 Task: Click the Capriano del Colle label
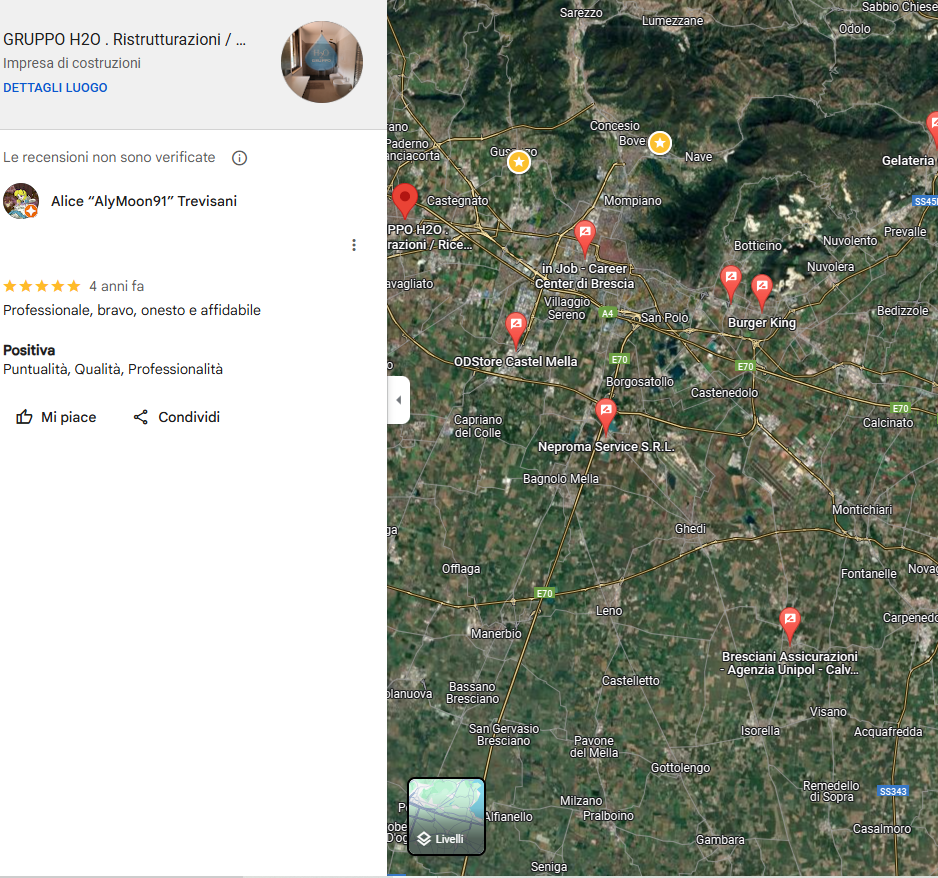pos(478,426)
